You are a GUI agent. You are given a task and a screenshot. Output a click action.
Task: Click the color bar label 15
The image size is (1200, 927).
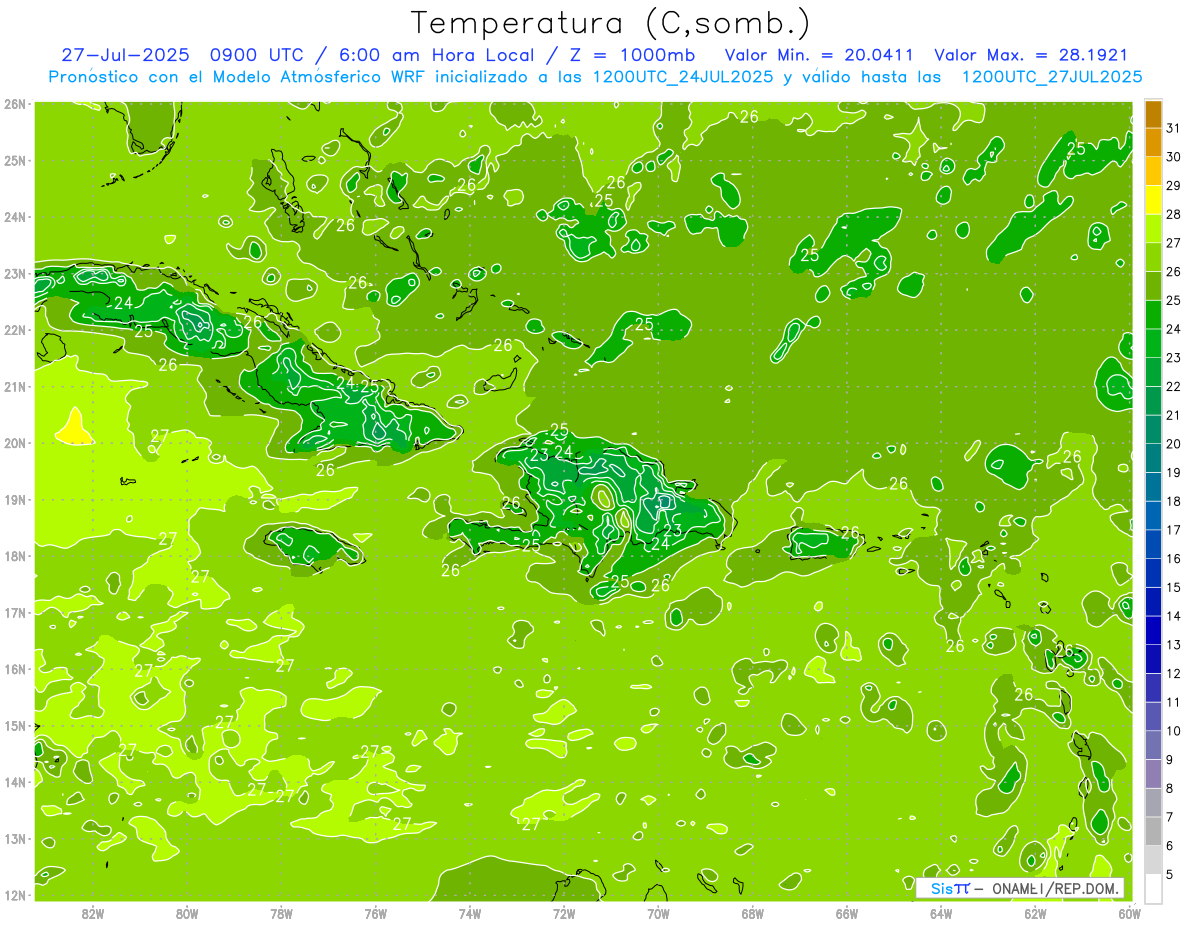tap(1173, 587)
